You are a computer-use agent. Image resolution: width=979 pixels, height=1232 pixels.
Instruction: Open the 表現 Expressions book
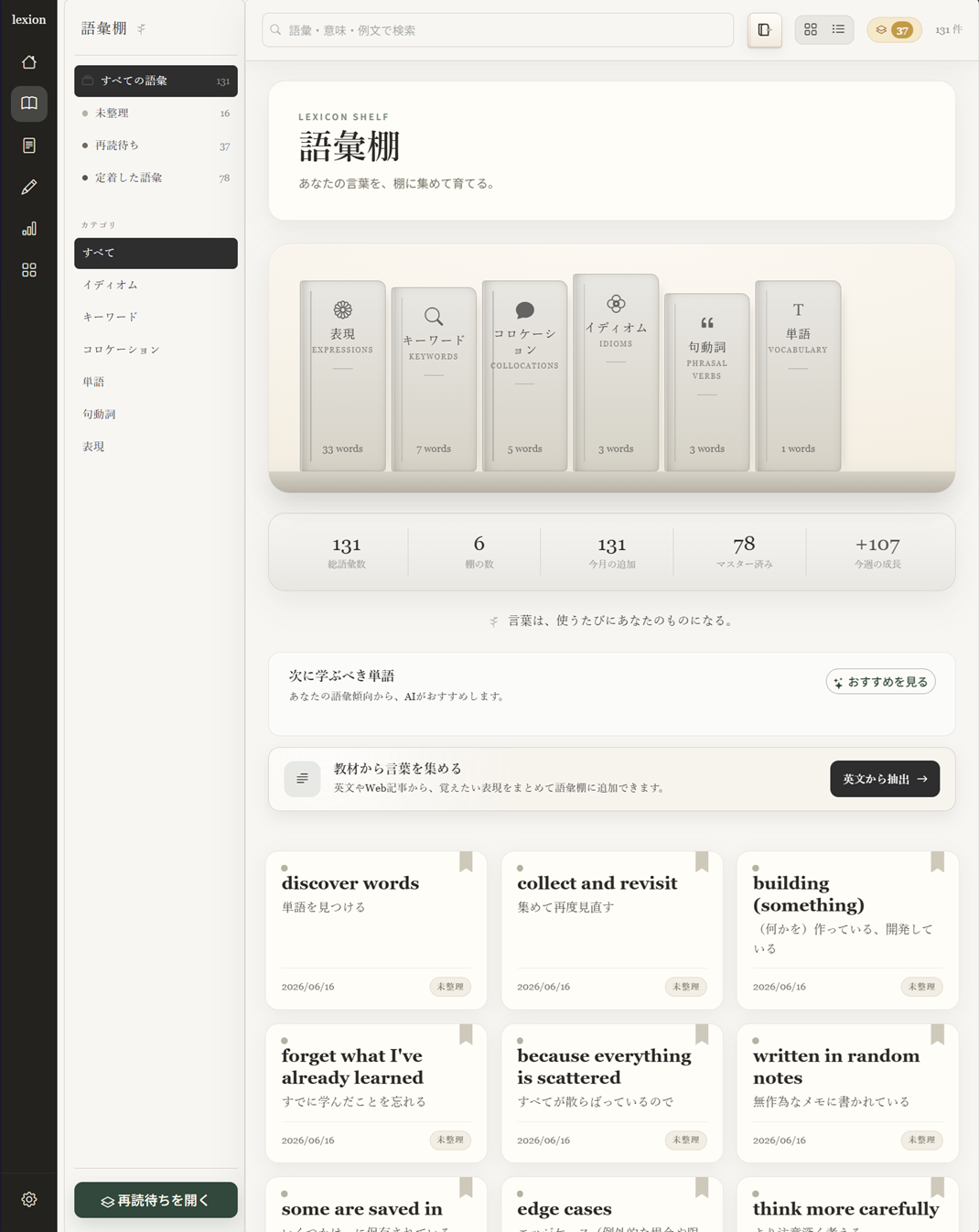pos(343,376)
